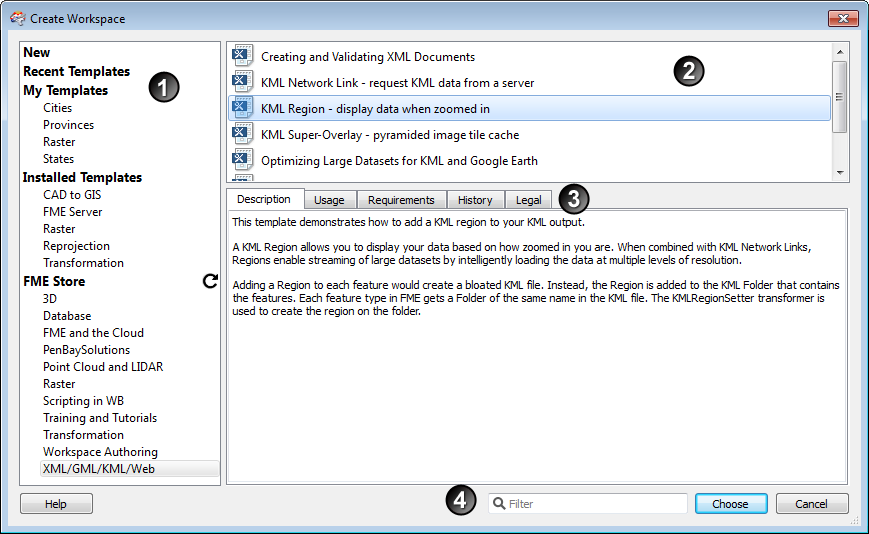The height and width of the screenshot is (534, 869).
Task: Click the Create Workspace title bar icon
Action: 18,18
